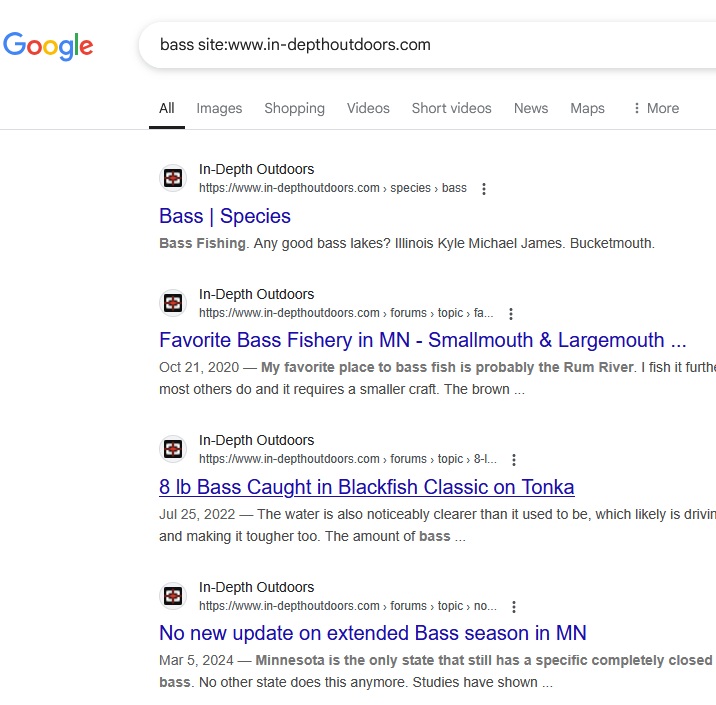The width and height of the screenshot is (716, 705).
Task: Open 8 lb Bass Caught in Blackfish Classic link
Action: click(367, 487)
